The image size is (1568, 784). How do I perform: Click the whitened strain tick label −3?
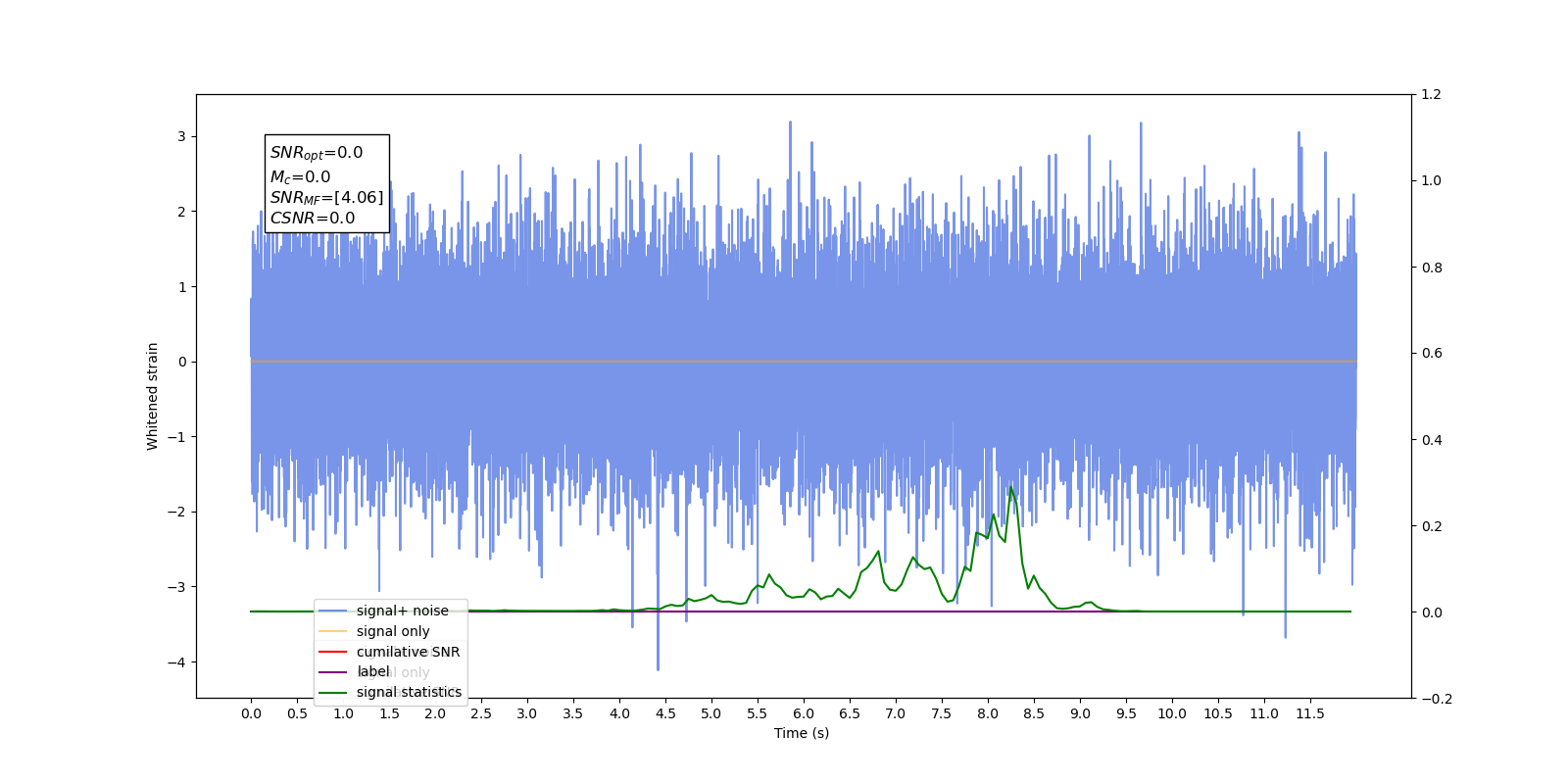177,587
